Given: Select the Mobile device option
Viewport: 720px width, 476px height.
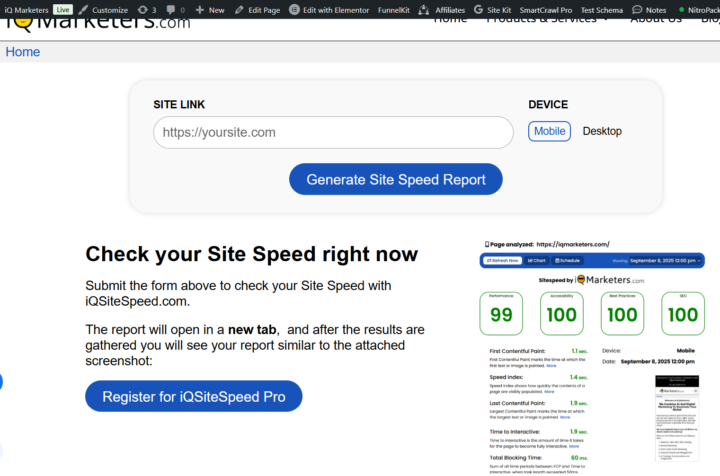Looking at the screenshot, I should (549, 131).
